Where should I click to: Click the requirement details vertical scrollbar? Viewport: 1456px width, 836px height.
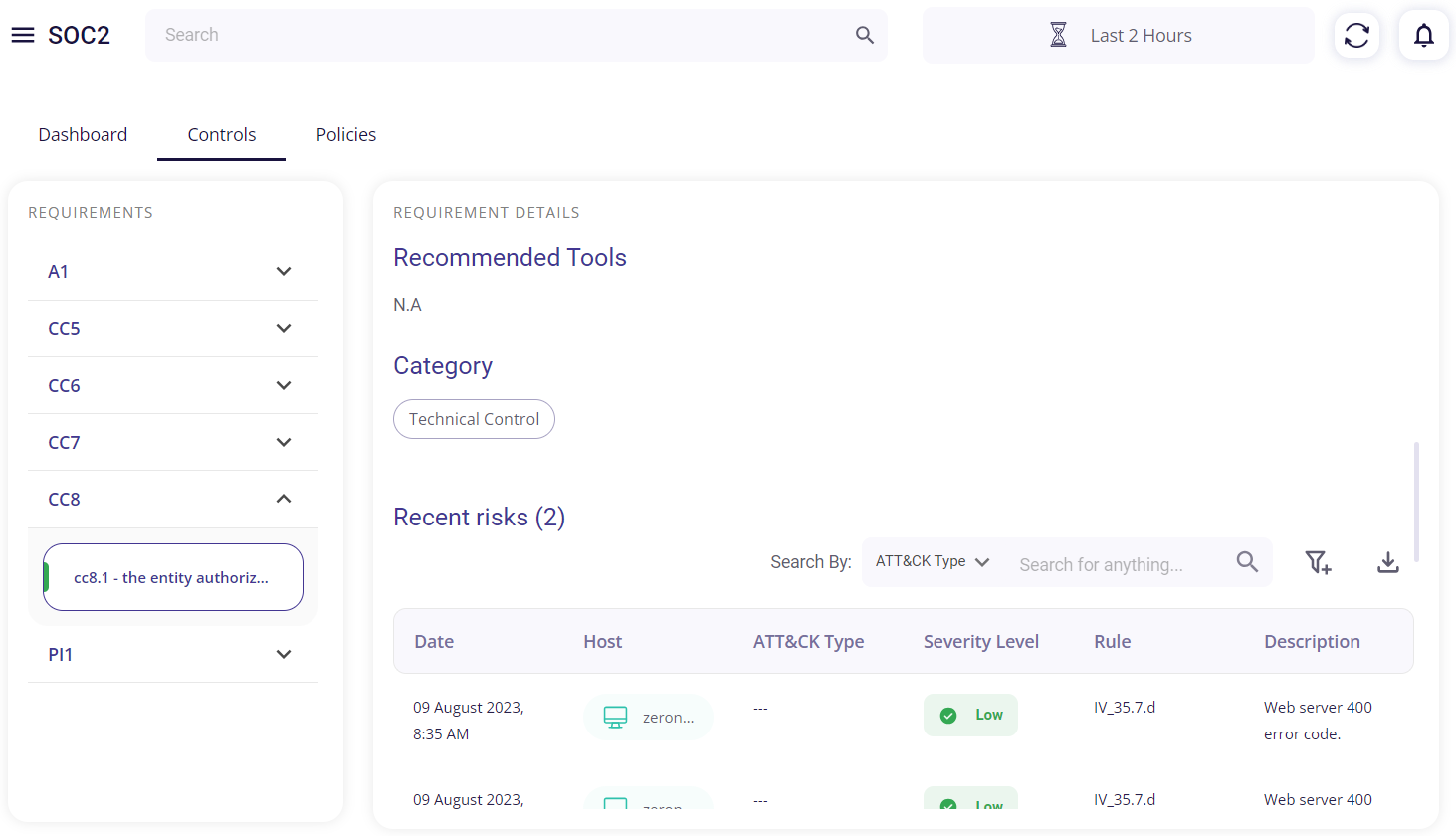[1416, 502]
